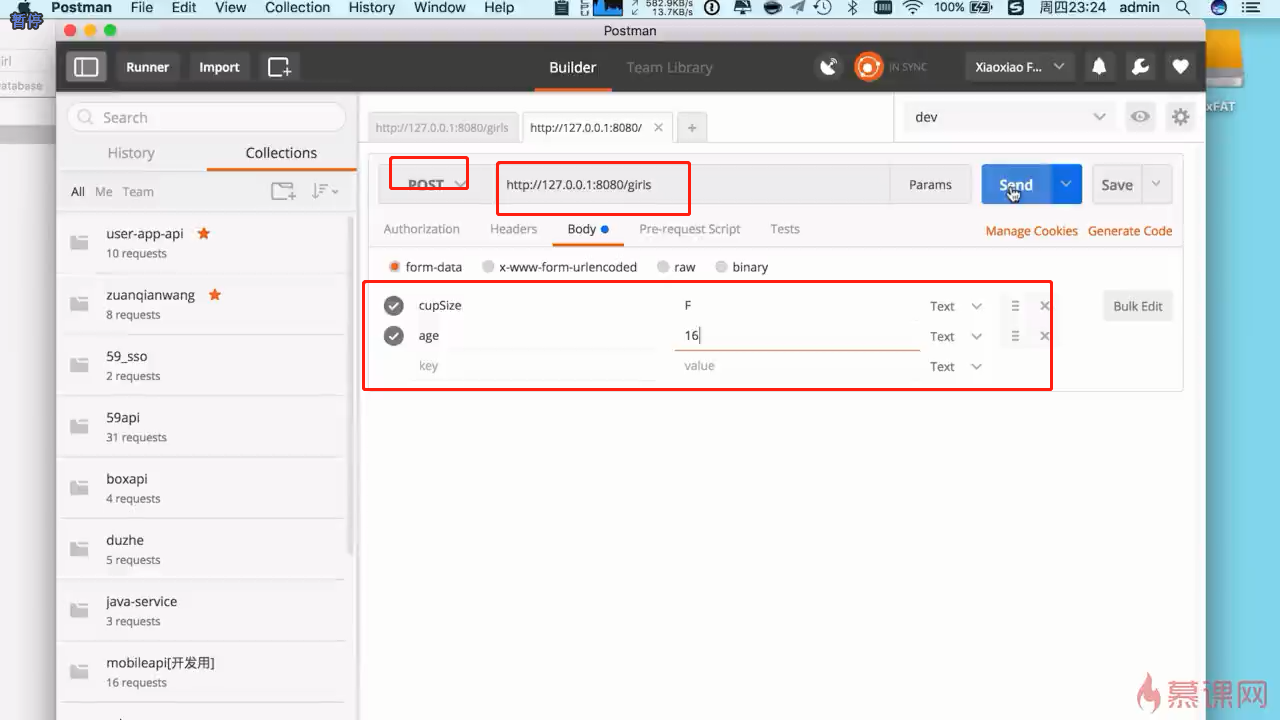Open manage environments gear icon

1181,117
